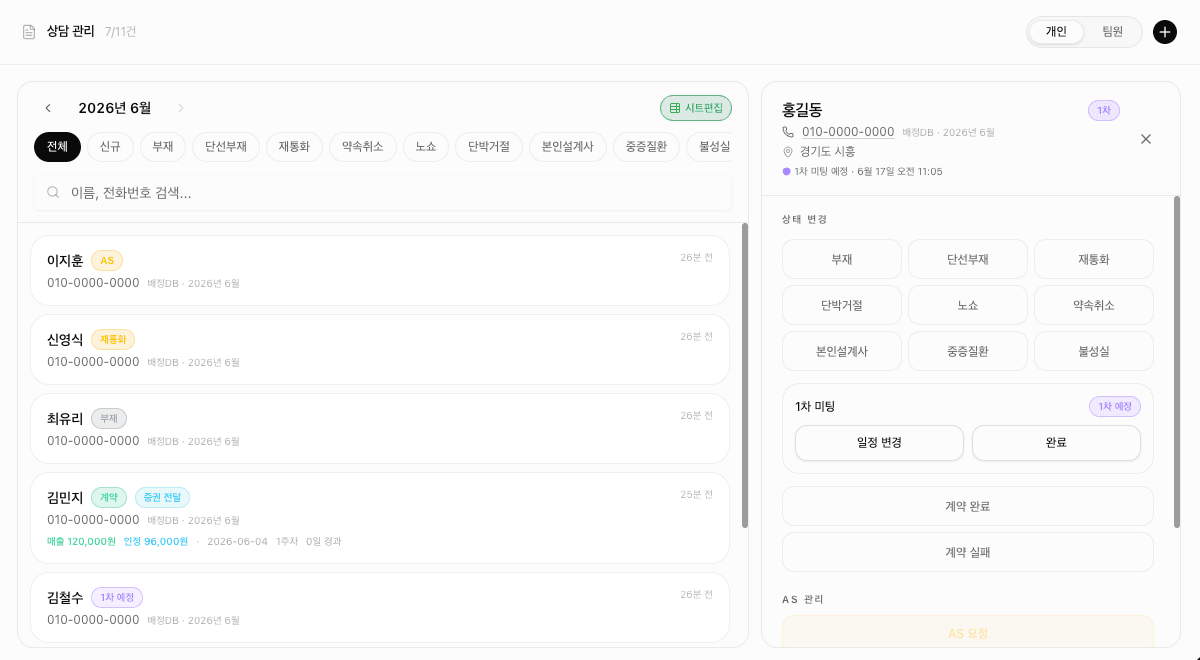Open 김철수 consultation card
The width and height of the screenshot is (1200, 660).
coord(380,607)
